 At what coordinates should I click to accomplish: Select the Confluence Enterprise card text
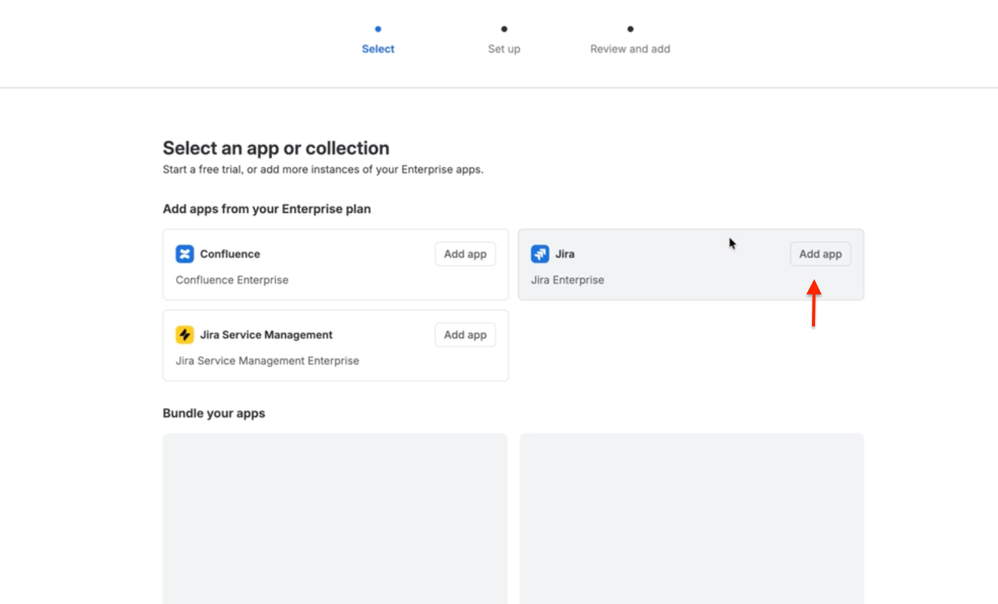232,280
